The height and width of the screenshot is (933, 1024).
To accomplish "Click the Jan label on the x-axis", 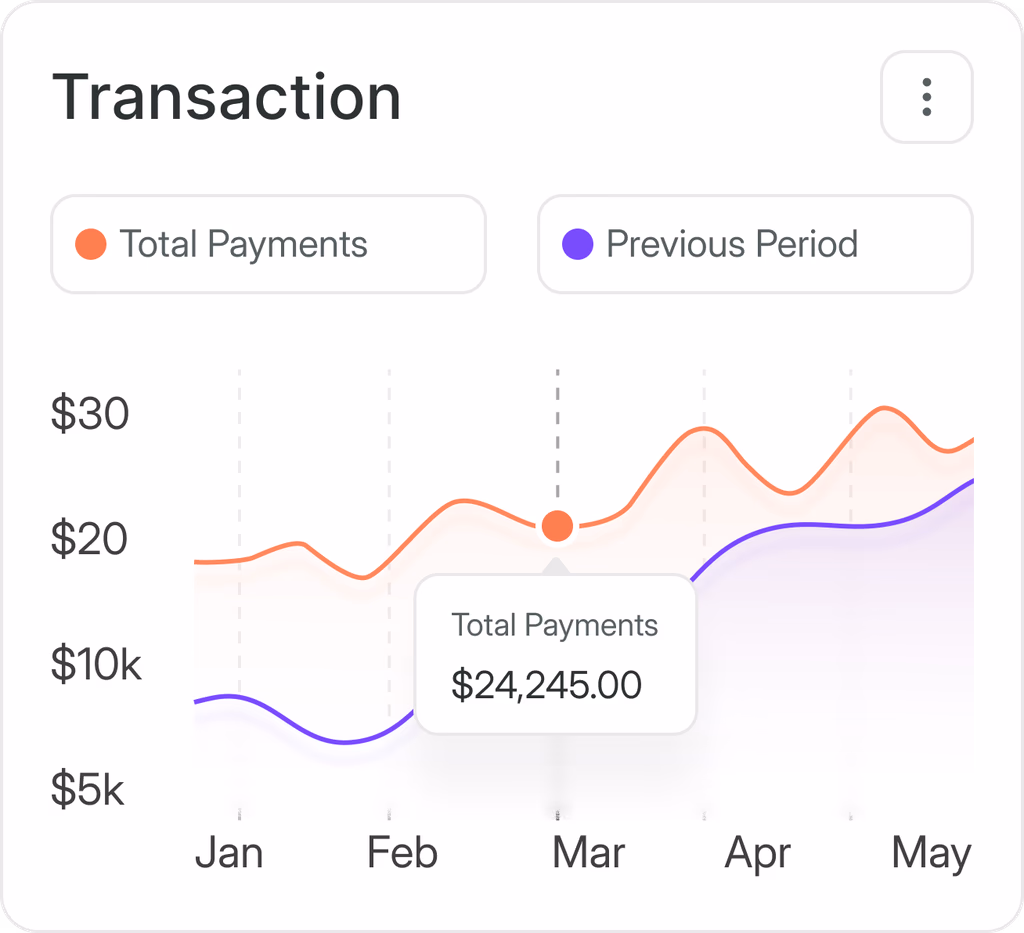I will coord(229,853).
